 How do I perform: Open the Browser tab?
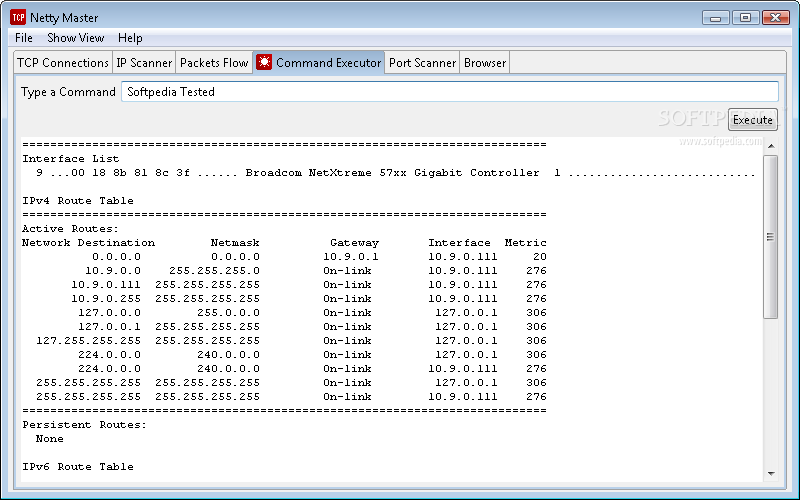[x=485, y=63]
